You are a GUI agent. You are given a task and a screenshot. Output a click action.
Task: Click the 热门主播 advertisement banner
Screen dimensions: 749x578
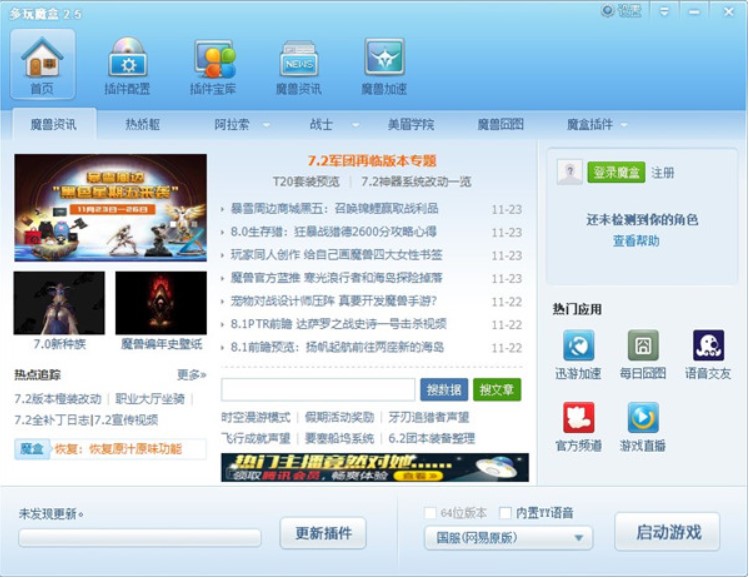[x=375, y=468]
